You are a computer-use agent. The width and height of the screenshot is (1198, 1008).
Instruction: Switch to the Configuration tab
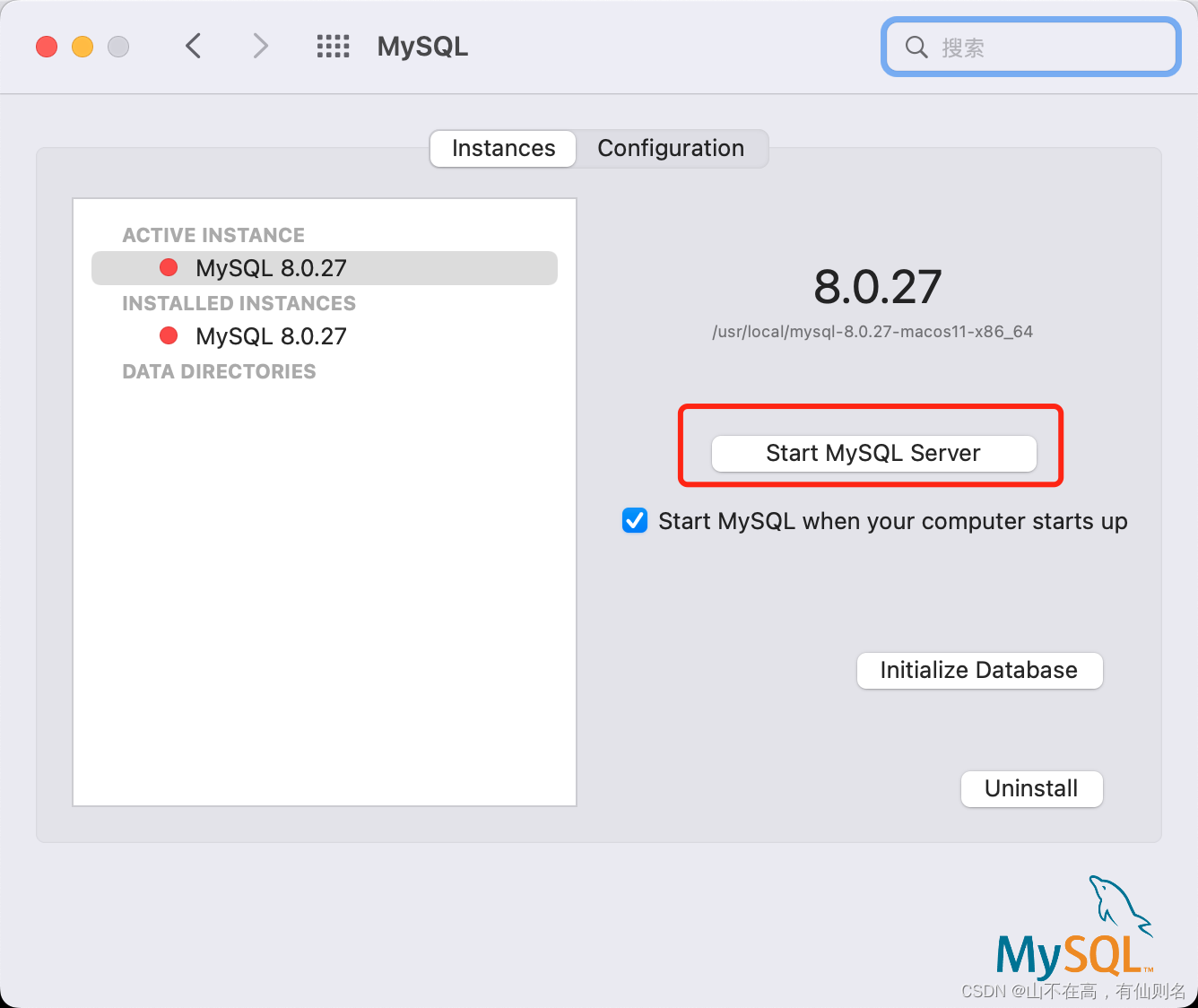click(x=671, y=148)
